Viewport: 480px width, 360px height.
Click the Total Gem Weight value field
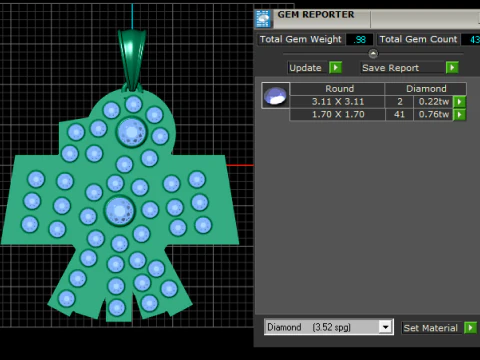[x=359, y=40]
